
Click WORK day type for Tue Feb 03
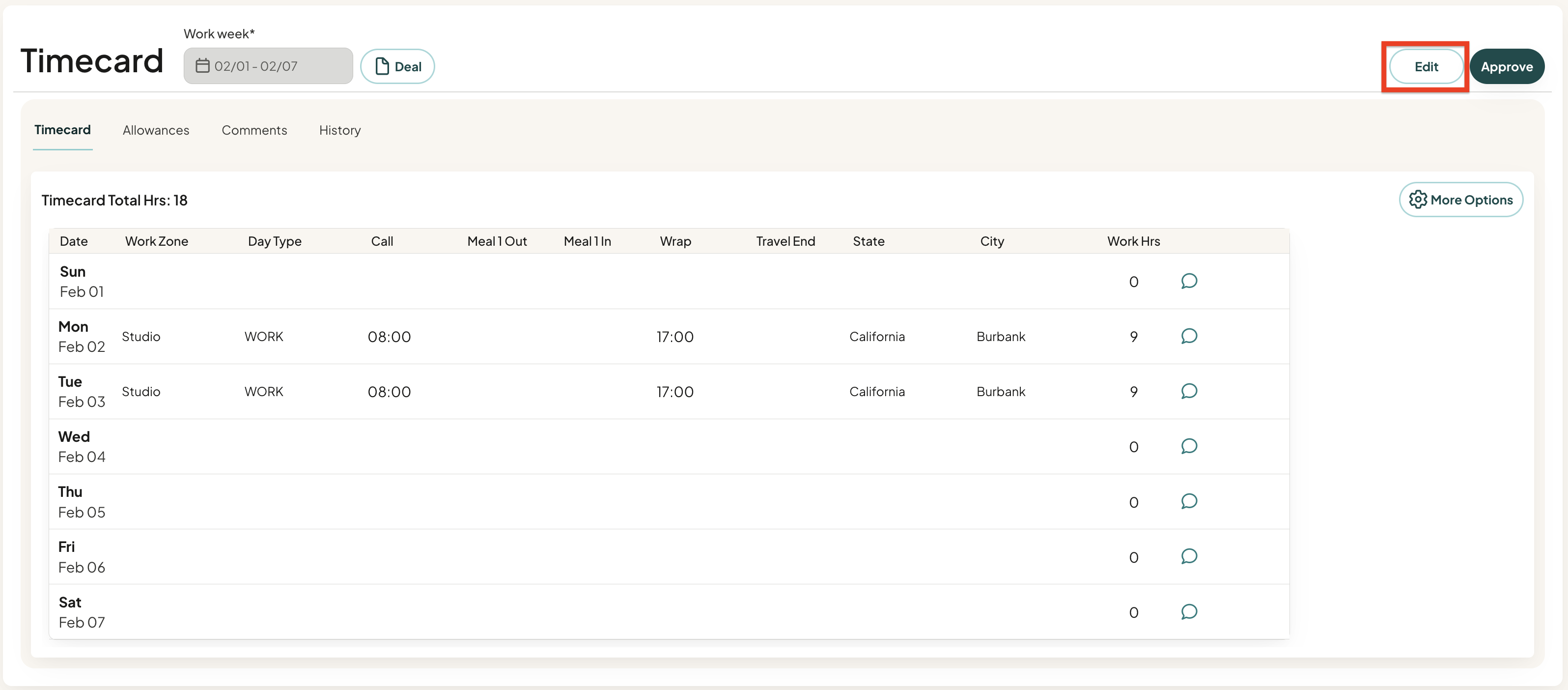[264, 391]
